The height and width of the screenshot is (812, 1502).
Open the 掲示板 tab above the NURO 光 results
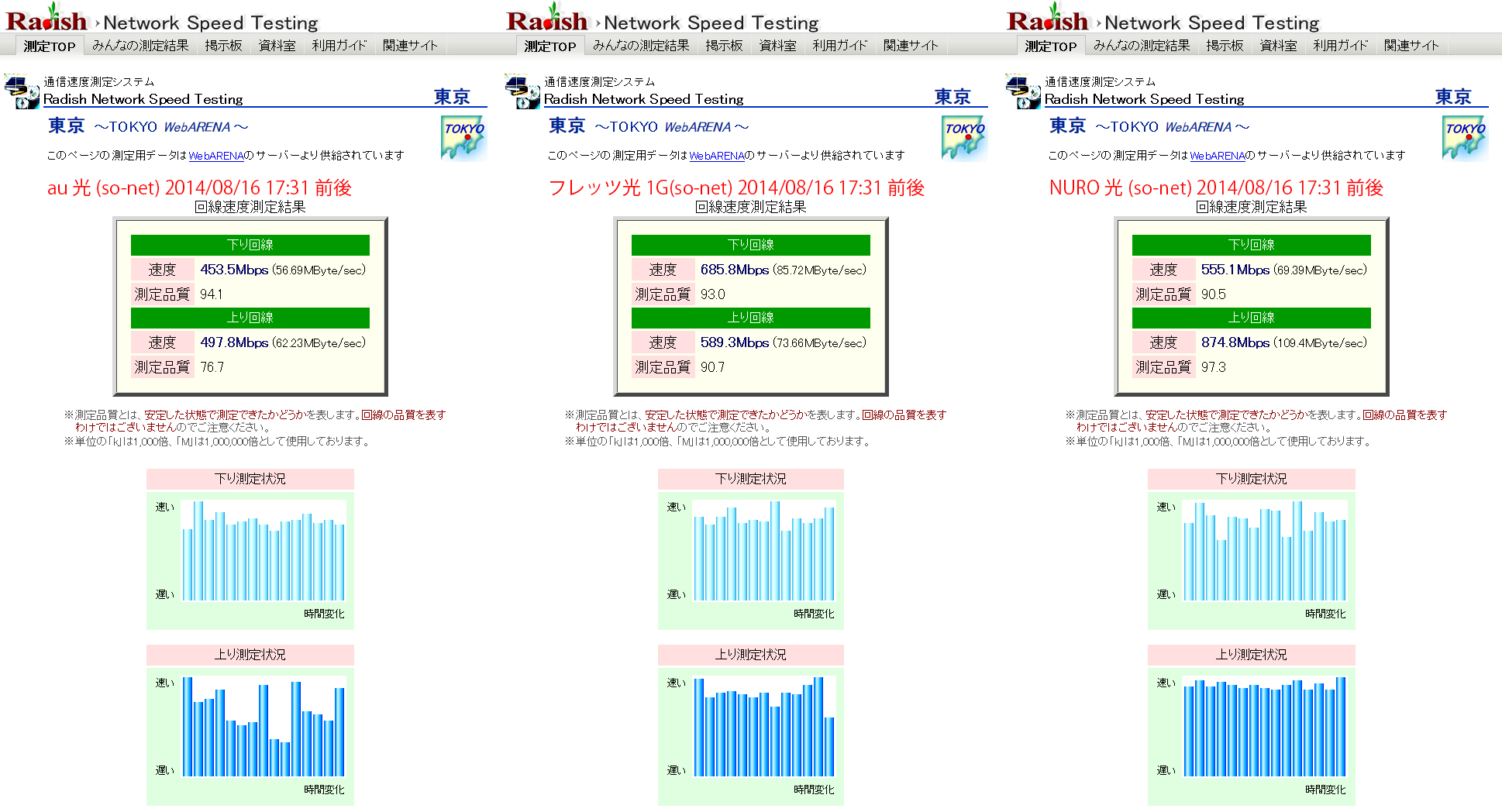pos(1225,46)
